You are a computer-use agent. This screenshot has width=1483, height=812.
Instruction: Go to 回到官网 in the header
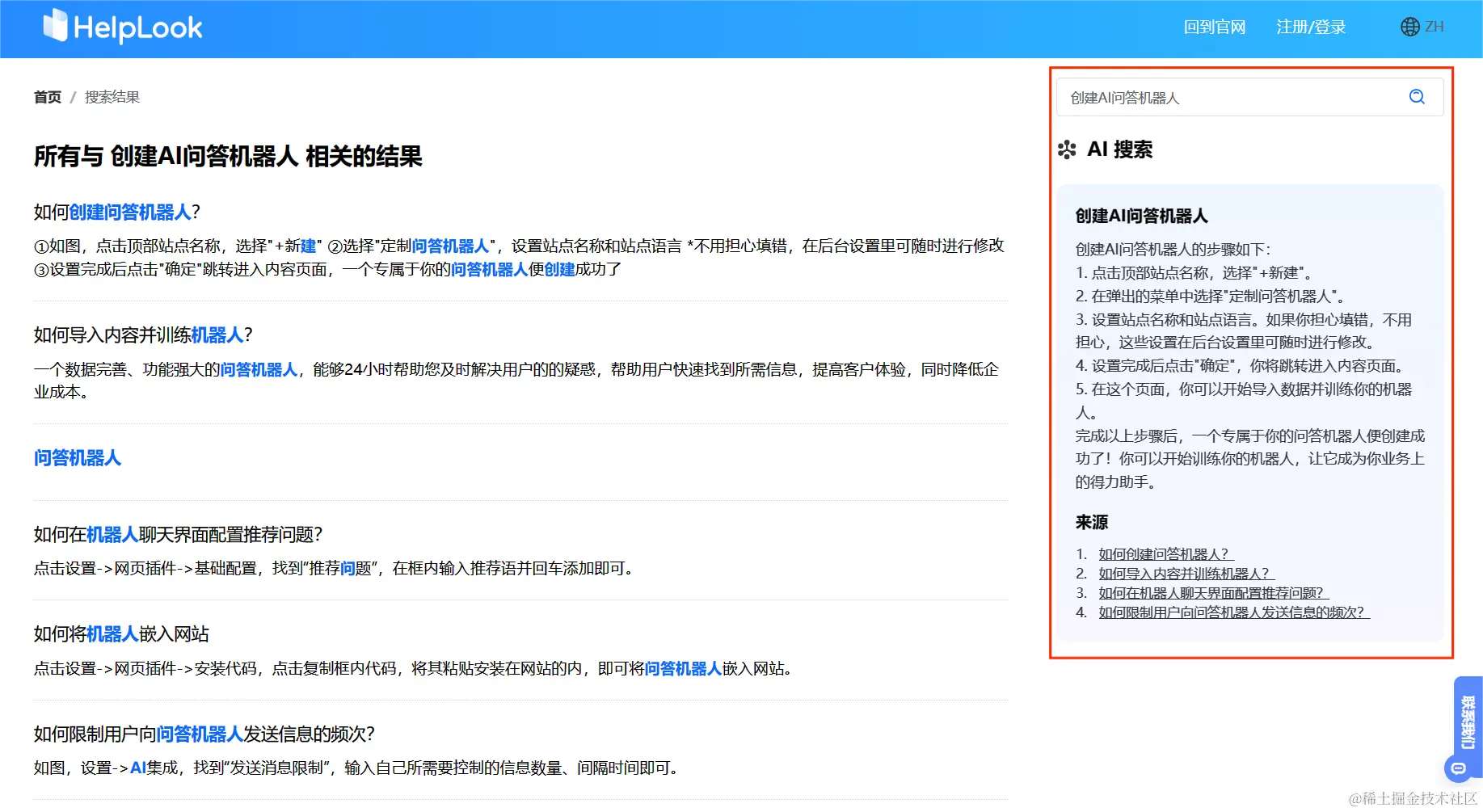point(1215,27)
